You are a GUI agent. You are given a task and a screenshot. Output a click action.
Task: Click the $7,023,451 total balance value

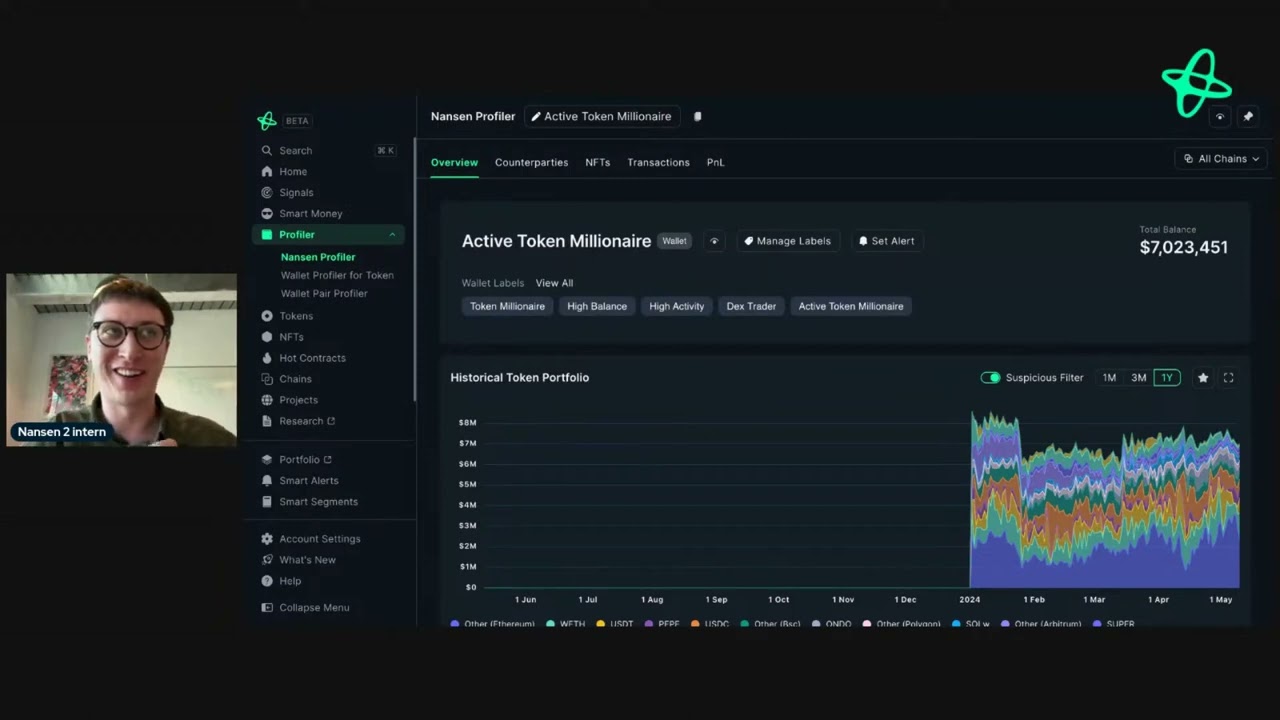click(1184, 247)
